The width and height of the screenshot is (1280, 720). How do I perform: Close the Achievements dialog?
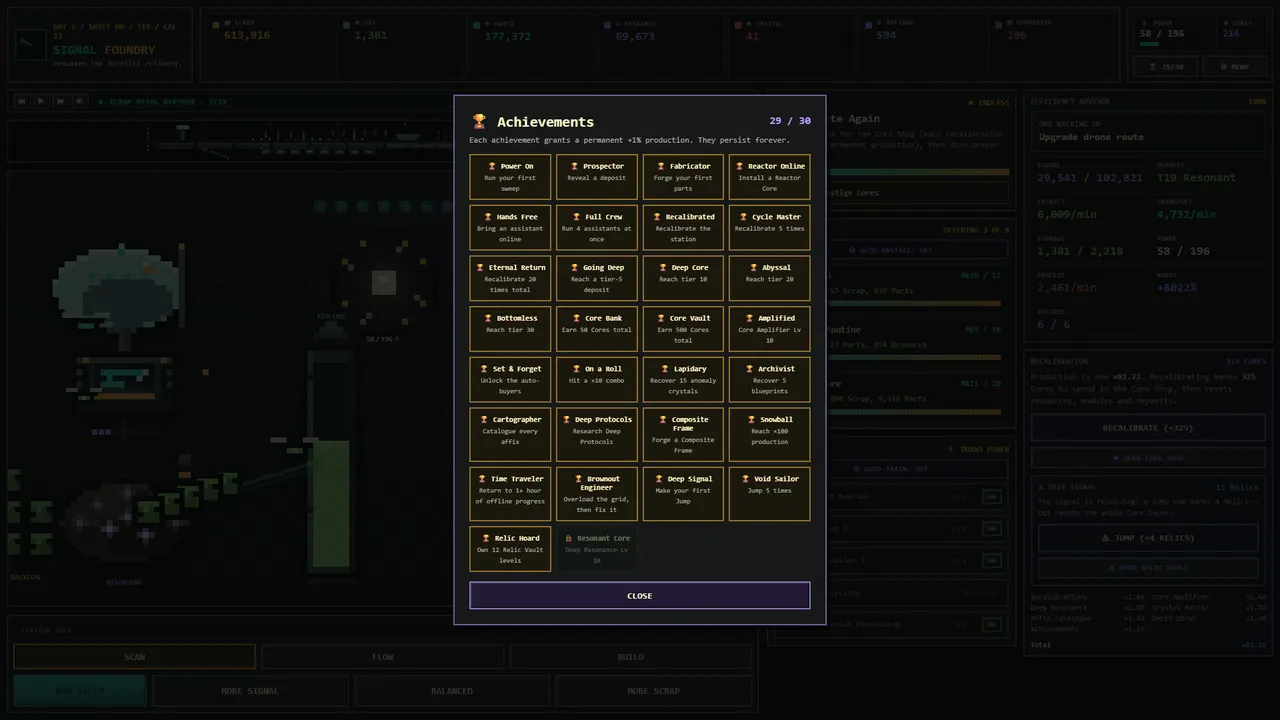(x=640, y=595)
